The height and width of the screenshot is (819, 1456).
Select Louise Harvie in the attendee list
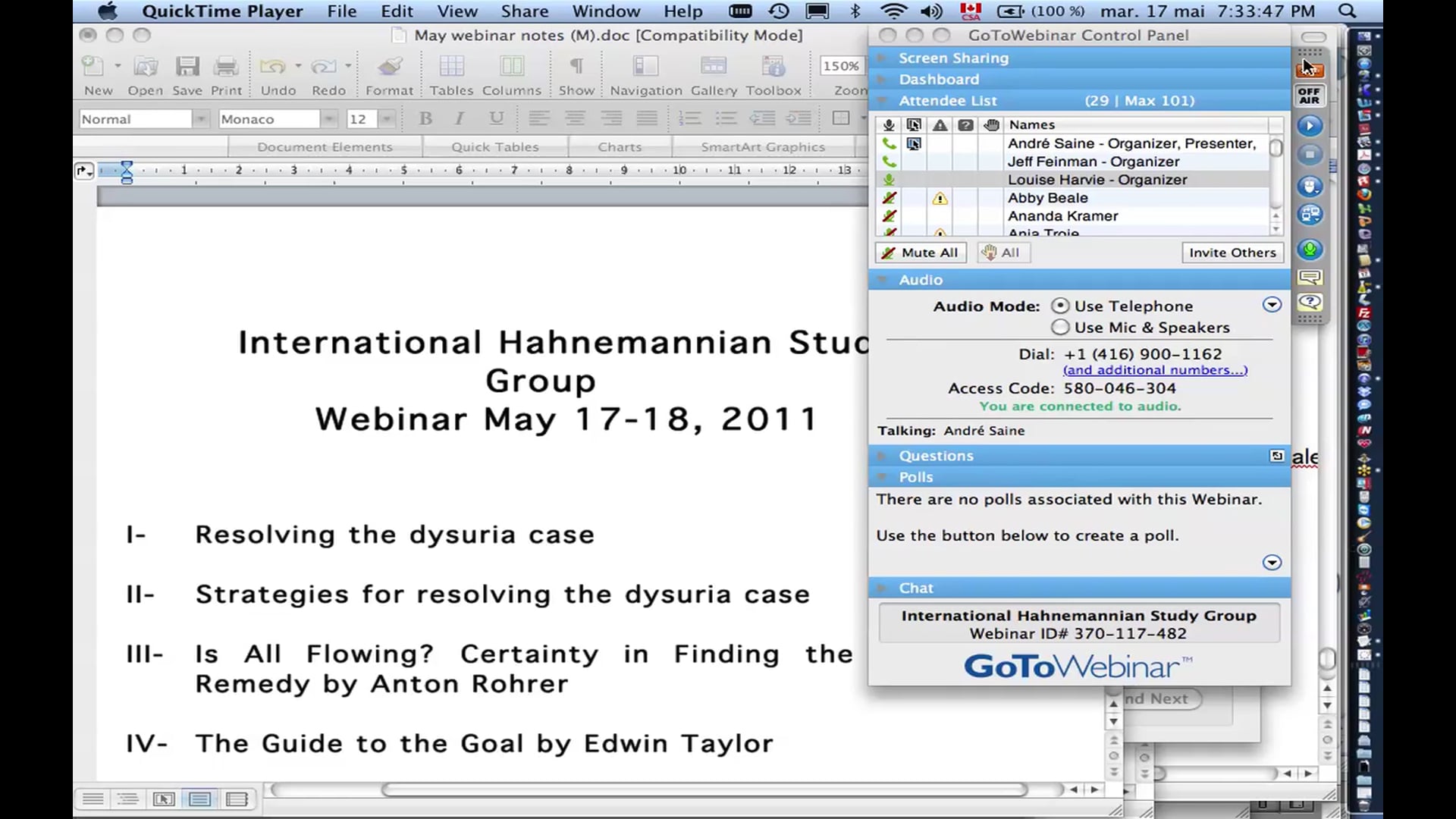pyautogui.click(x=1097, y=180)
